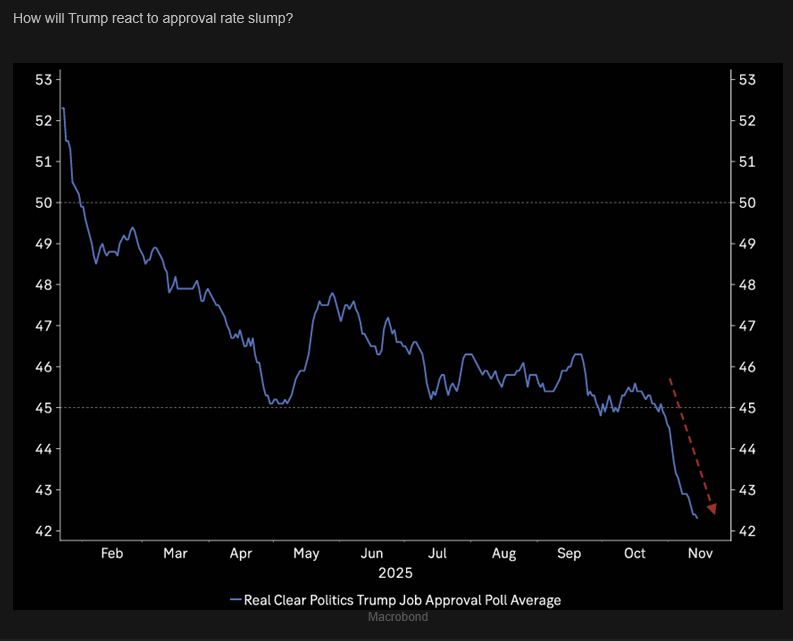
Task: Click the 50 value on the left axis
Action: coord(43,203)
